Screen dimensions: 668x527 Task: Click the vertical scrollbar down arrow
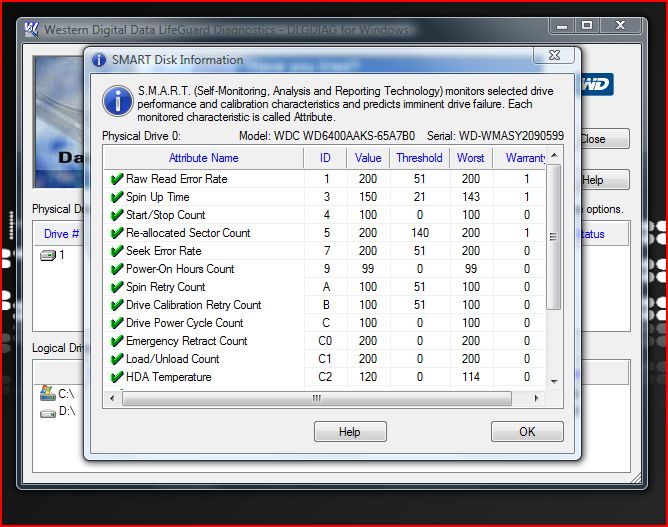[554, 381]
